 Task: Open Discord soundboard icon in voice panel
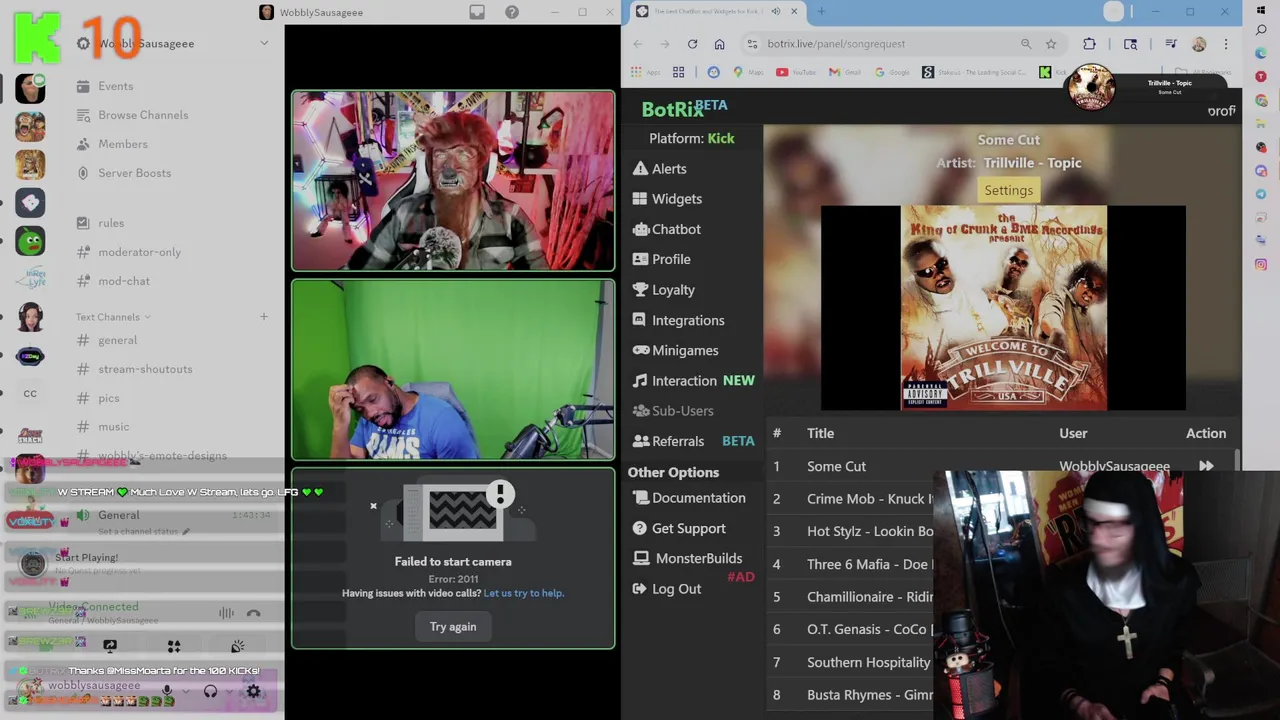tap(237, 646)
